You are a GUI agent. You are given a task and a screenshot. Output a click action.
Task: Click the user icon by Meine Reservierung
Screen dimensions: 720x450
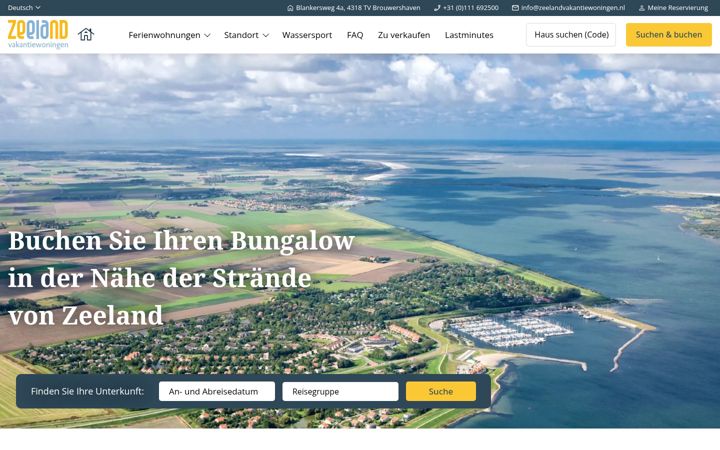[642, 8]
